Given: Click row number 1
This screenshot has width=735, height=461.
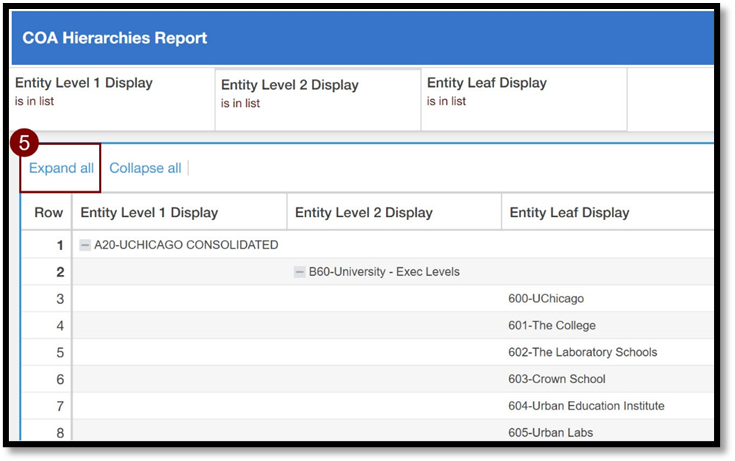Looking at the screenshot, I should point(60,245).
